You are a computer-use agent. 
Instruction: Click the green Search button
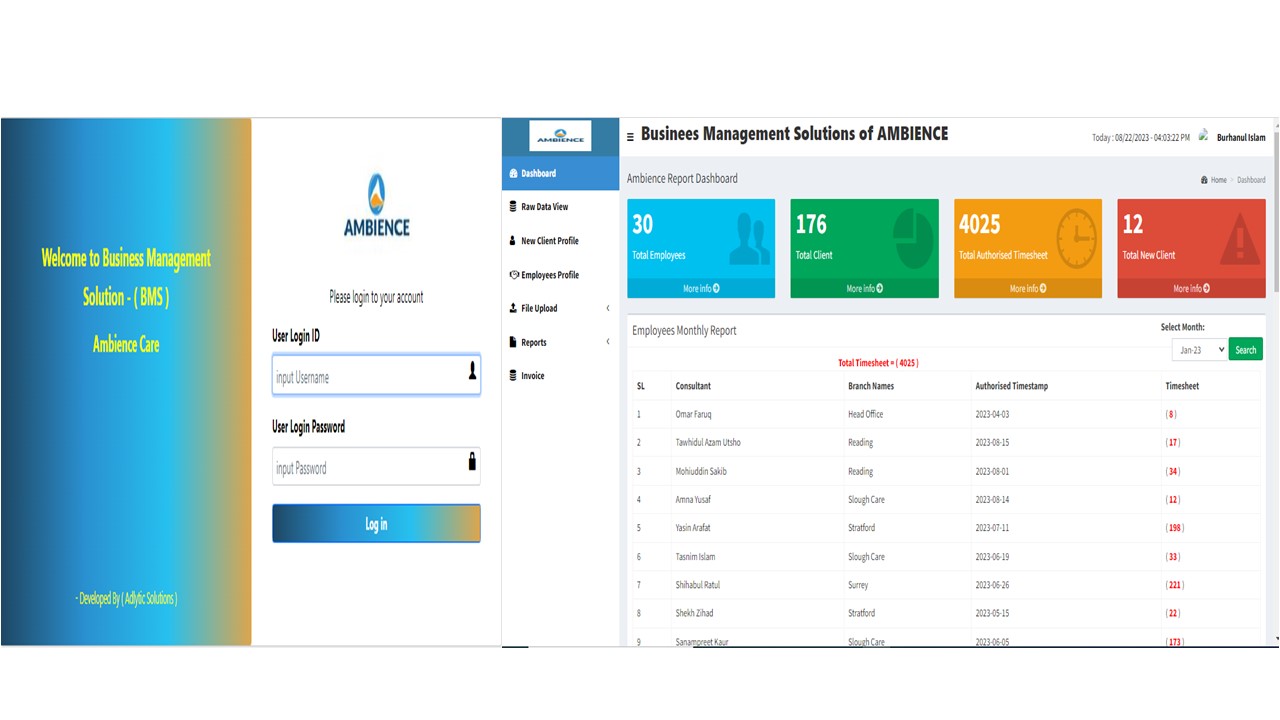[x=1245, y=350]
